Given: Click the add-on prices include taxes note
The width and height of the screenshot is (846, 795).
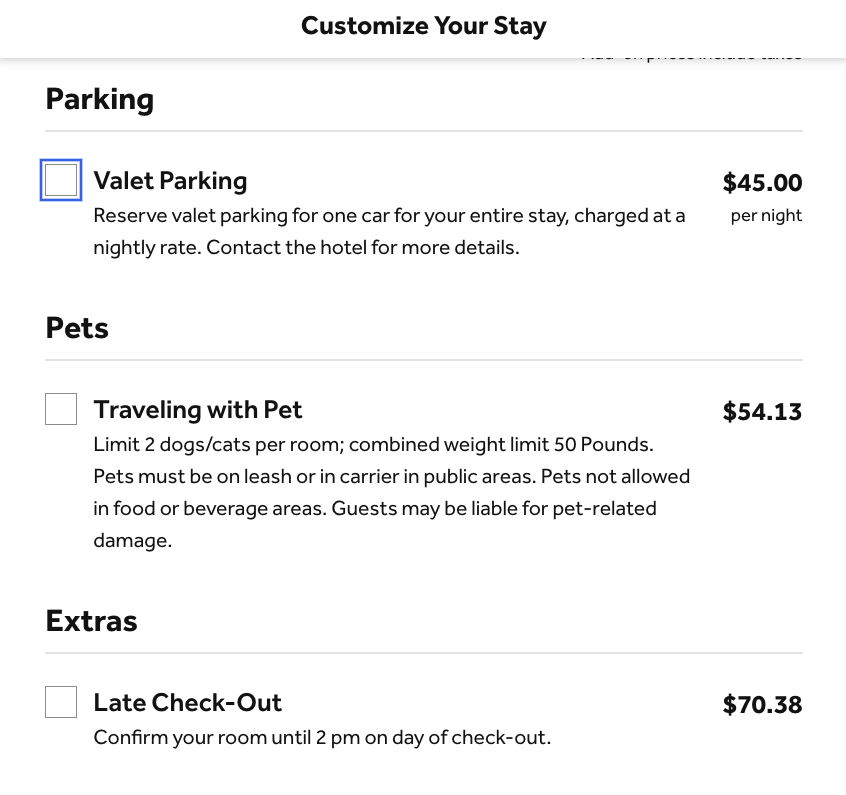Looking at the screenshot, I should [692, 53].
